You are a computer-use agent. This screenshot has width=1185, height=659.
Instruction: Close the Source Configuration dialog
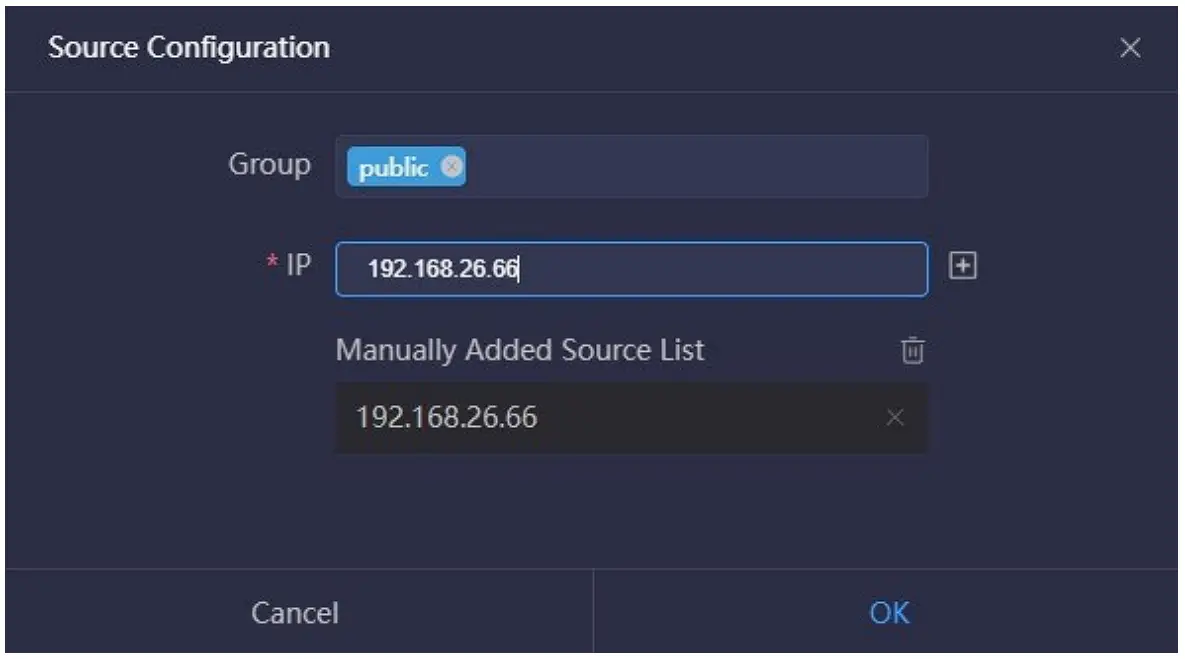point(1130,48)
